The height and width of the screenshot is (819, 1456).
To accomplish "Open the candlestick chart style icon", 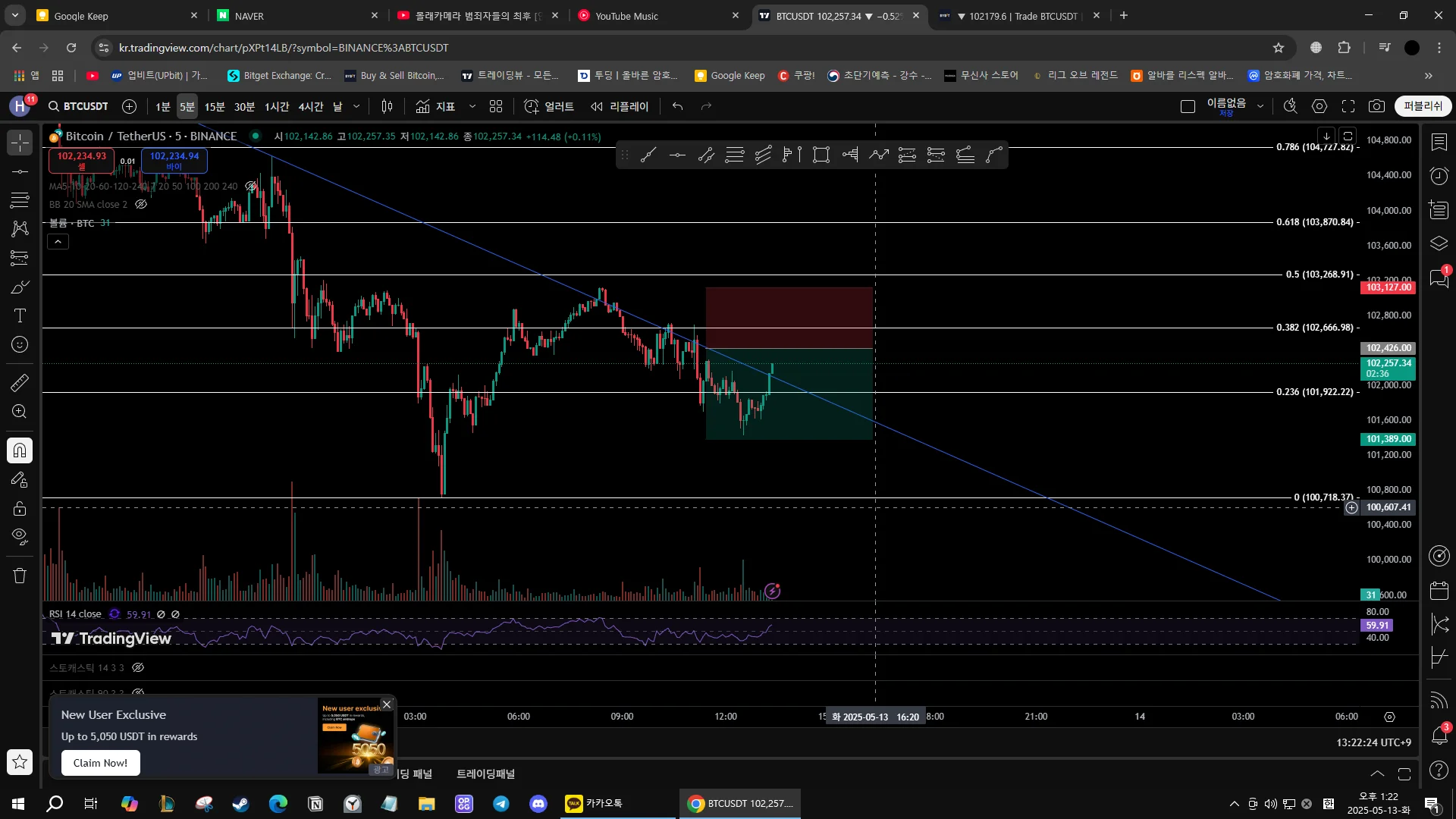I will [387, 106].
